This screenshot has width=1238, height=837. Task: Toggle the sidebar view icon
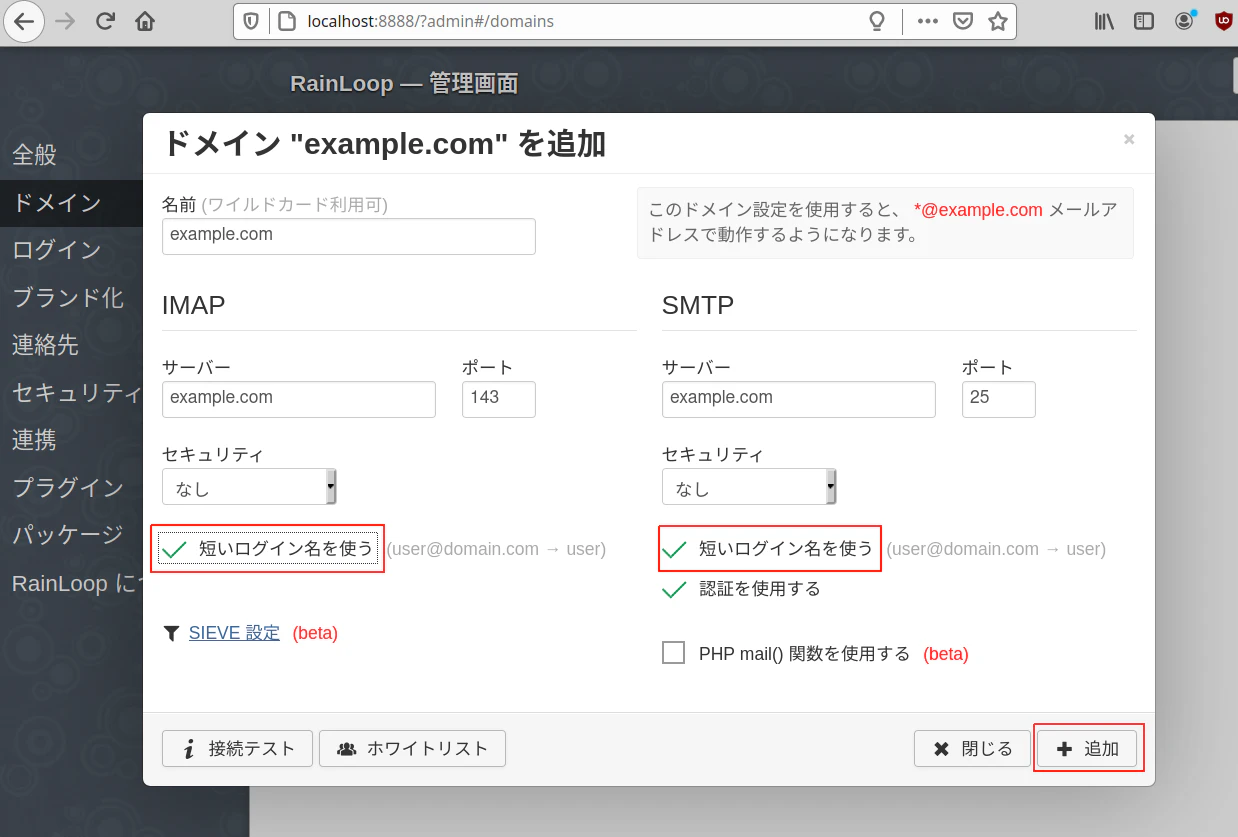1144,21
